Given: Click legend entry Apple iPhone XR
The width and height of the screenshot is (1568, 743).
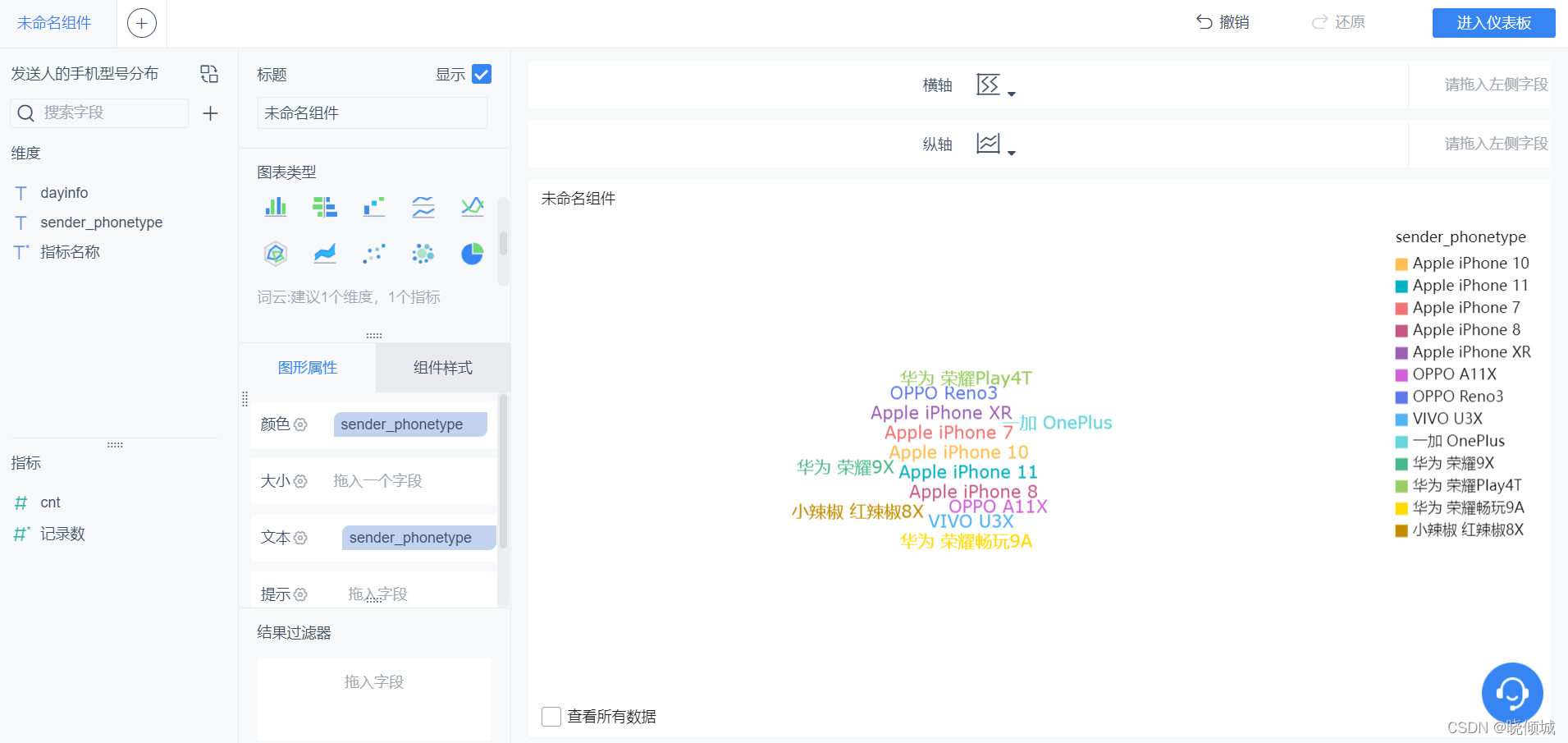Looking at the screenshot, I should point(1463,352).
